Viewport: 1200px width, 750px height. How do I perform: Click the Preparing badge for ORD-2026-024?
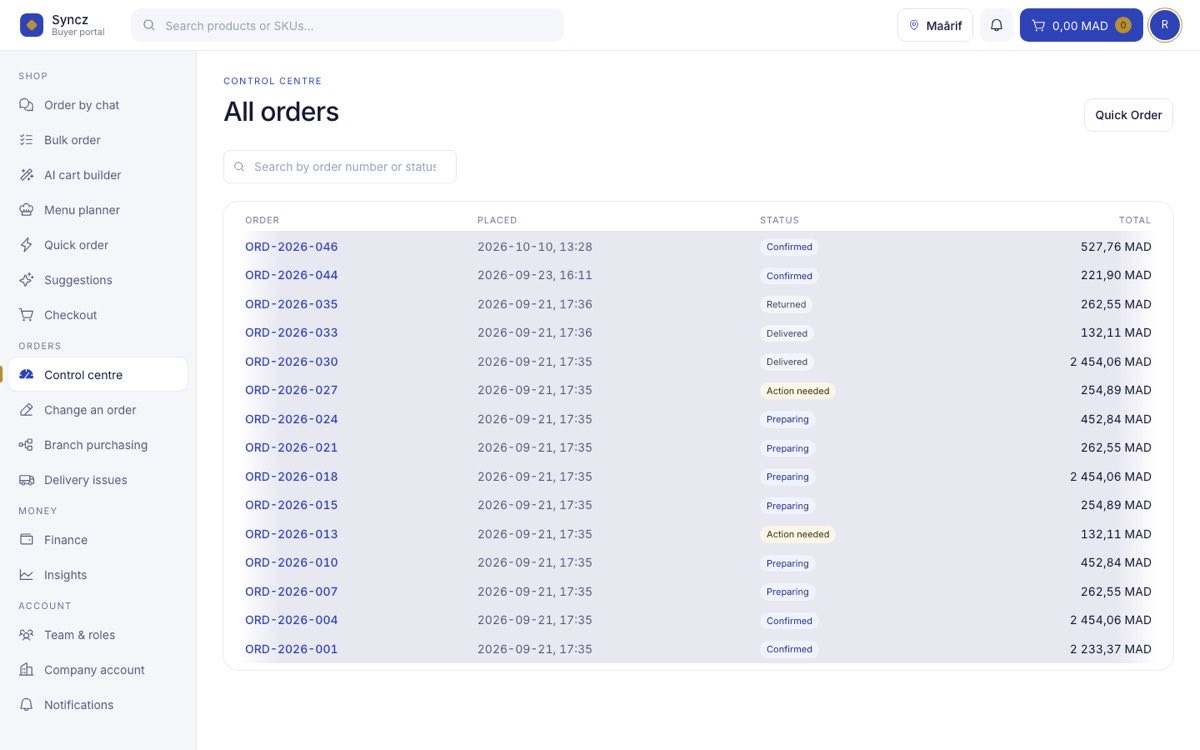point(788,419)
